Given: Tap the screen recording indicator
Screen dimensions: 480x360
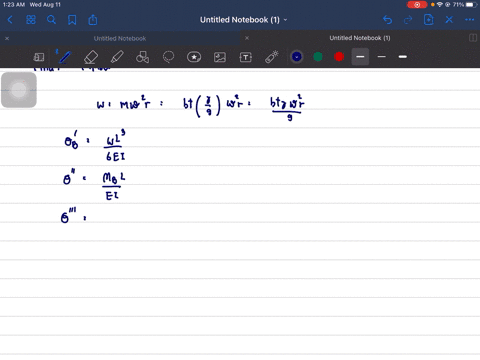Looking at the screenshot, I should click(x=417, y=5).
